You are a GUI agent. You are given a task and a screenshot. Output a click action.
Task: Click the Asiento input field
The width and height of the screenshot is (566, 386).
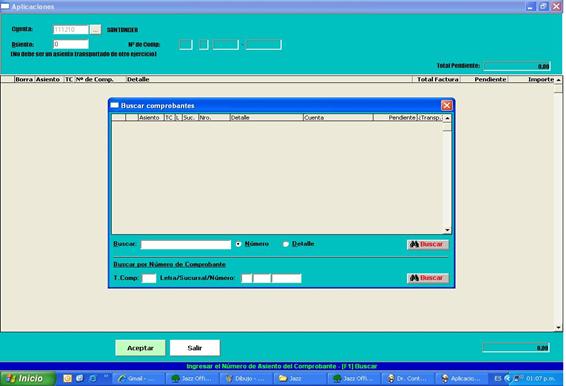[x=71, y=44]
